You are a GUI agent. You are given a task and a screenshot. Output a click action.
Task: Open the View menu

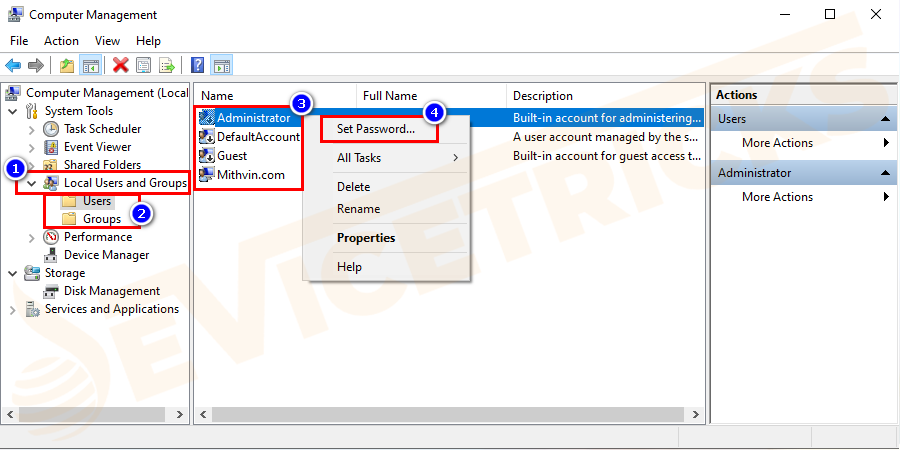(x=107, y=41)
